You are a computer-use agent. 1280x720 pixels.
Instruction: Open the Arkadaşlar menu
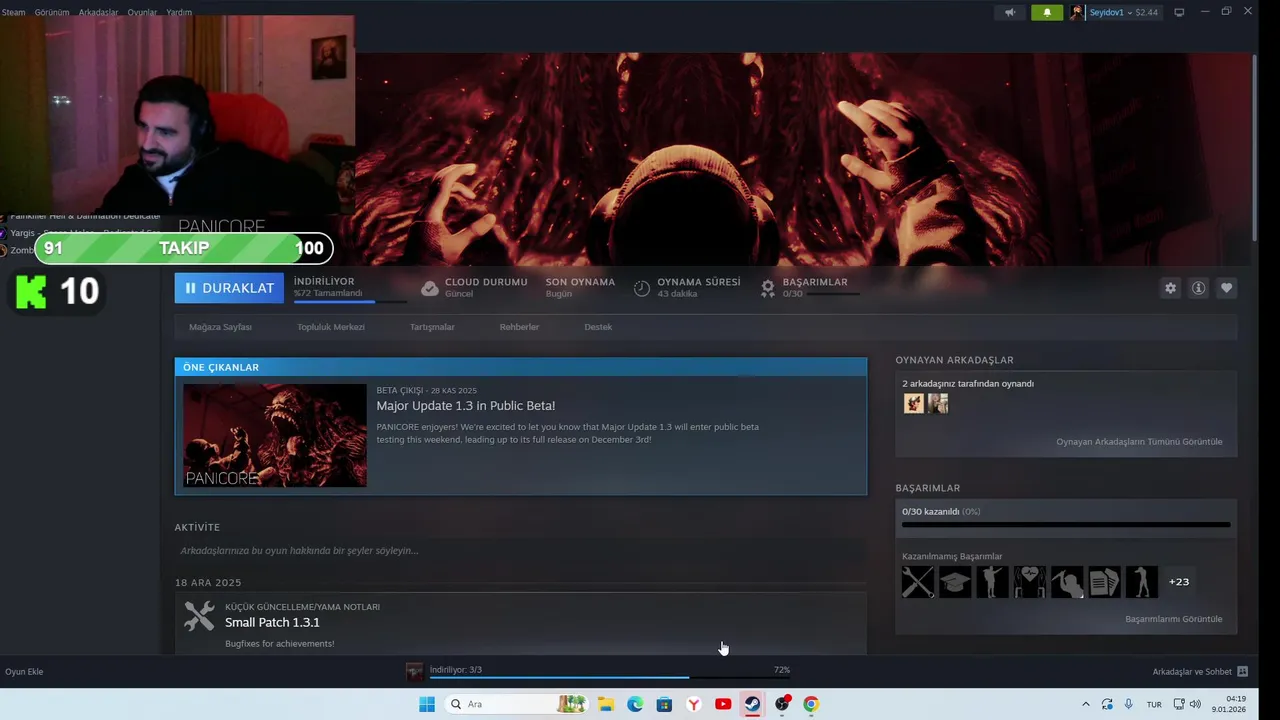pyautogui.click(x=98, y=12)
